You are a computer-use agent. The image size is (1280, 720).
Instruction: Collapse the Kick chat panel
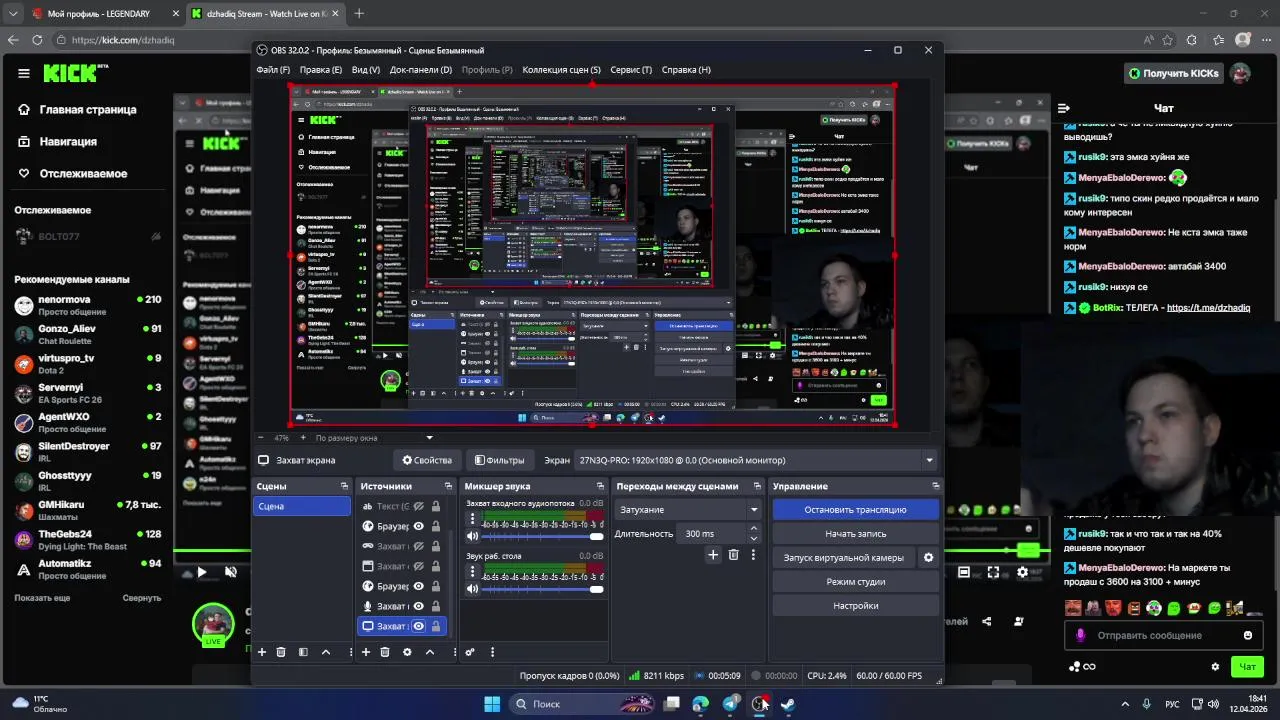pyautogui.click(x=1064, y=108)
